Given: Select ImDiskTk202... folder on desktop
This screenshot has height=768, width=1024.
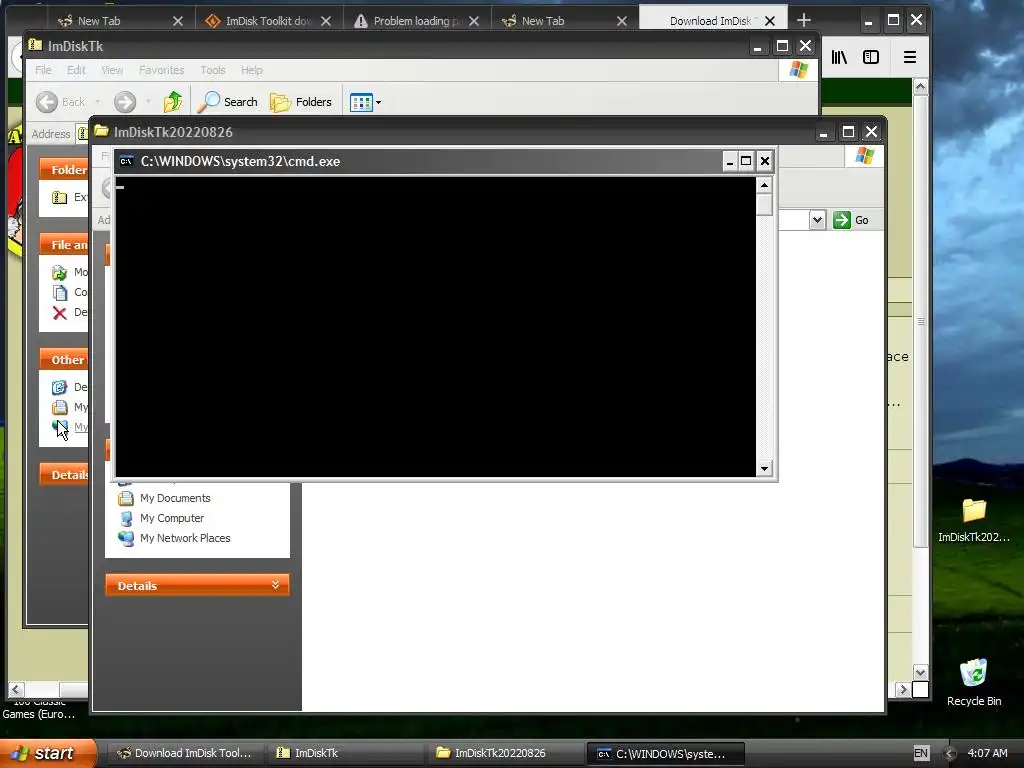Looking at the screenshot, I should [974, 520].
